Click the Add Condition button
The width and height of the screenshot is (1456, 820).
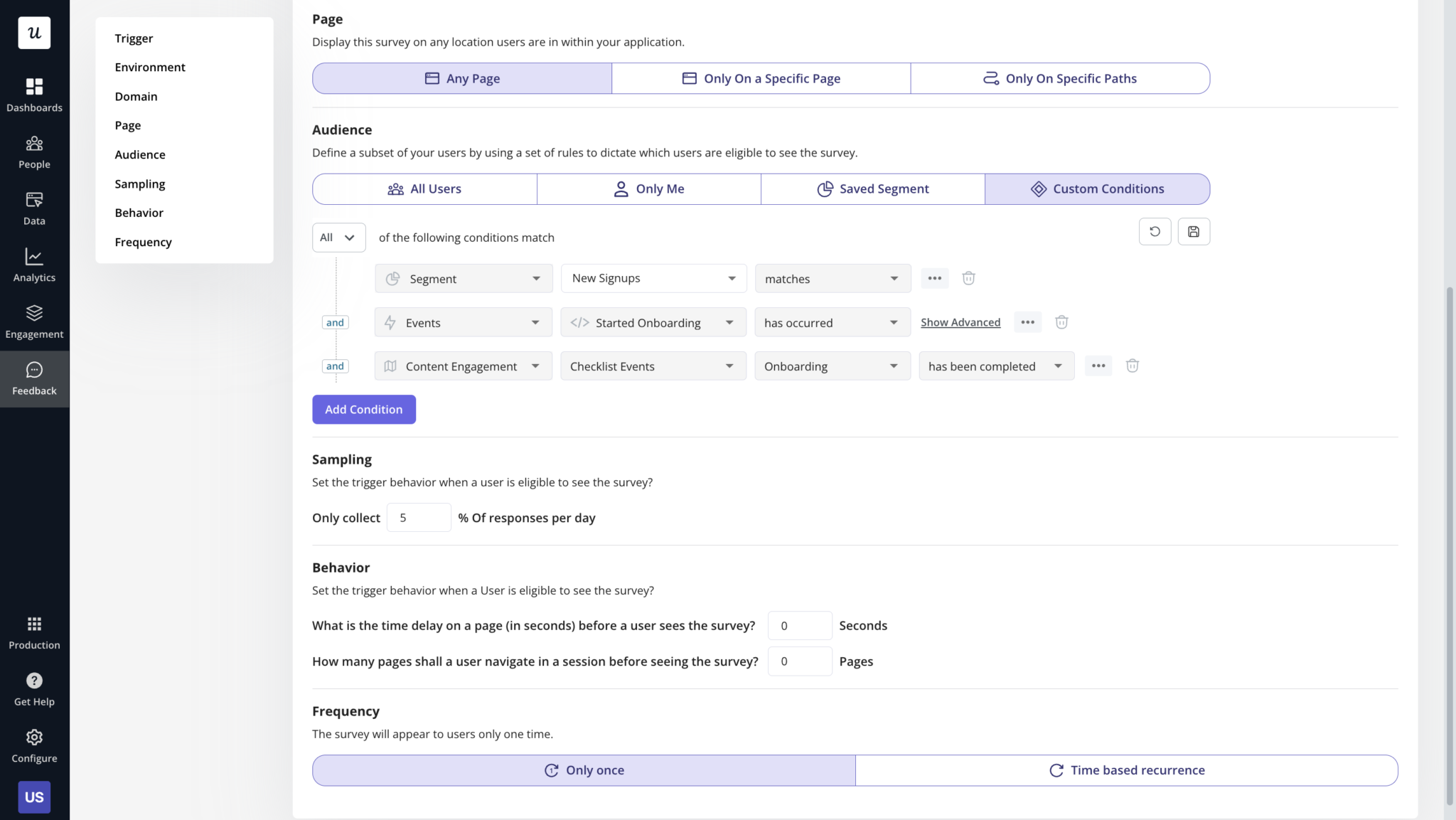point(363,409)
